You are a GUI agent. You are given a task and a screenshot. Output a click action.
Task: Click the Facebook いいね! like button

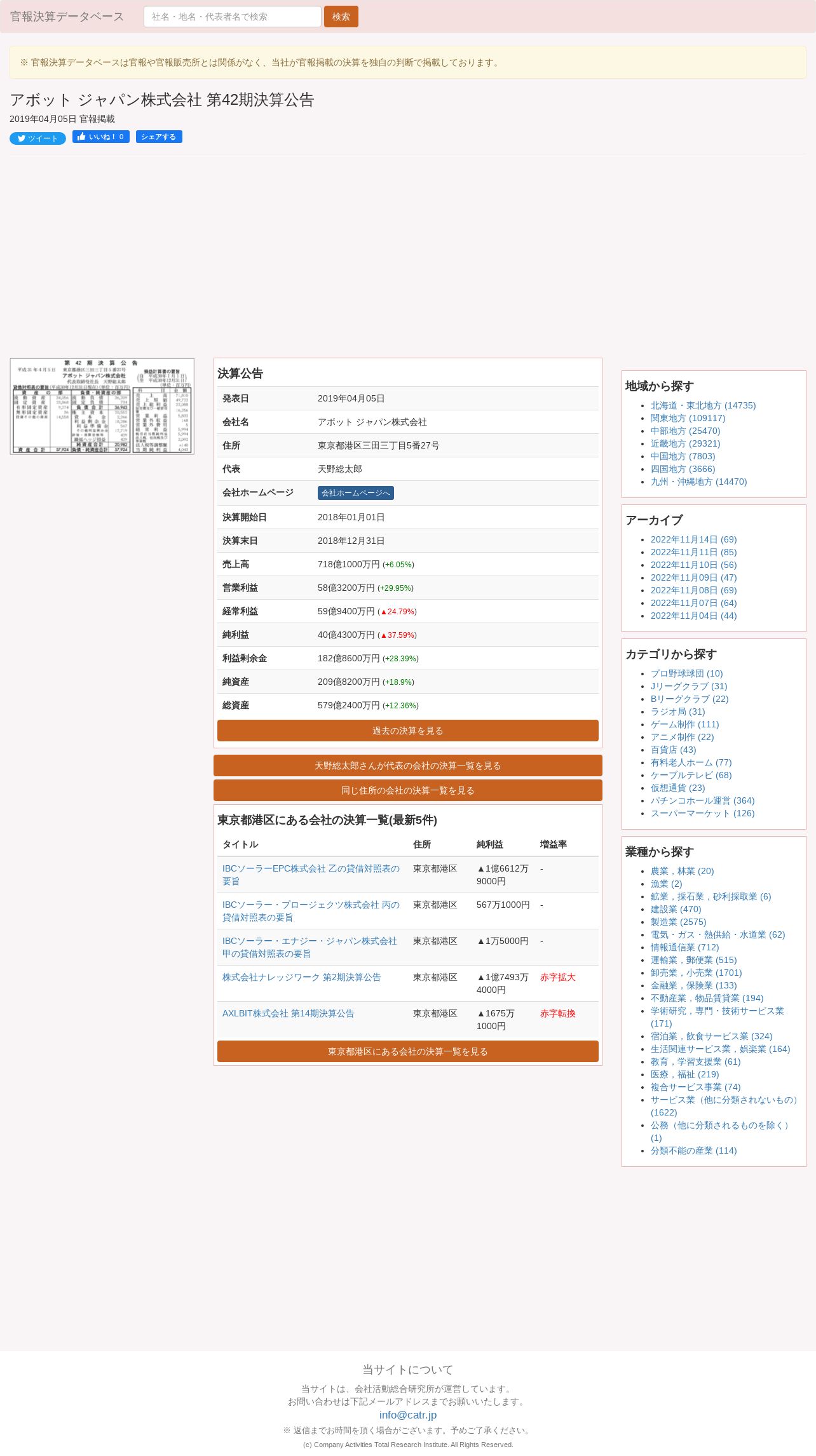tap(101, 137)
